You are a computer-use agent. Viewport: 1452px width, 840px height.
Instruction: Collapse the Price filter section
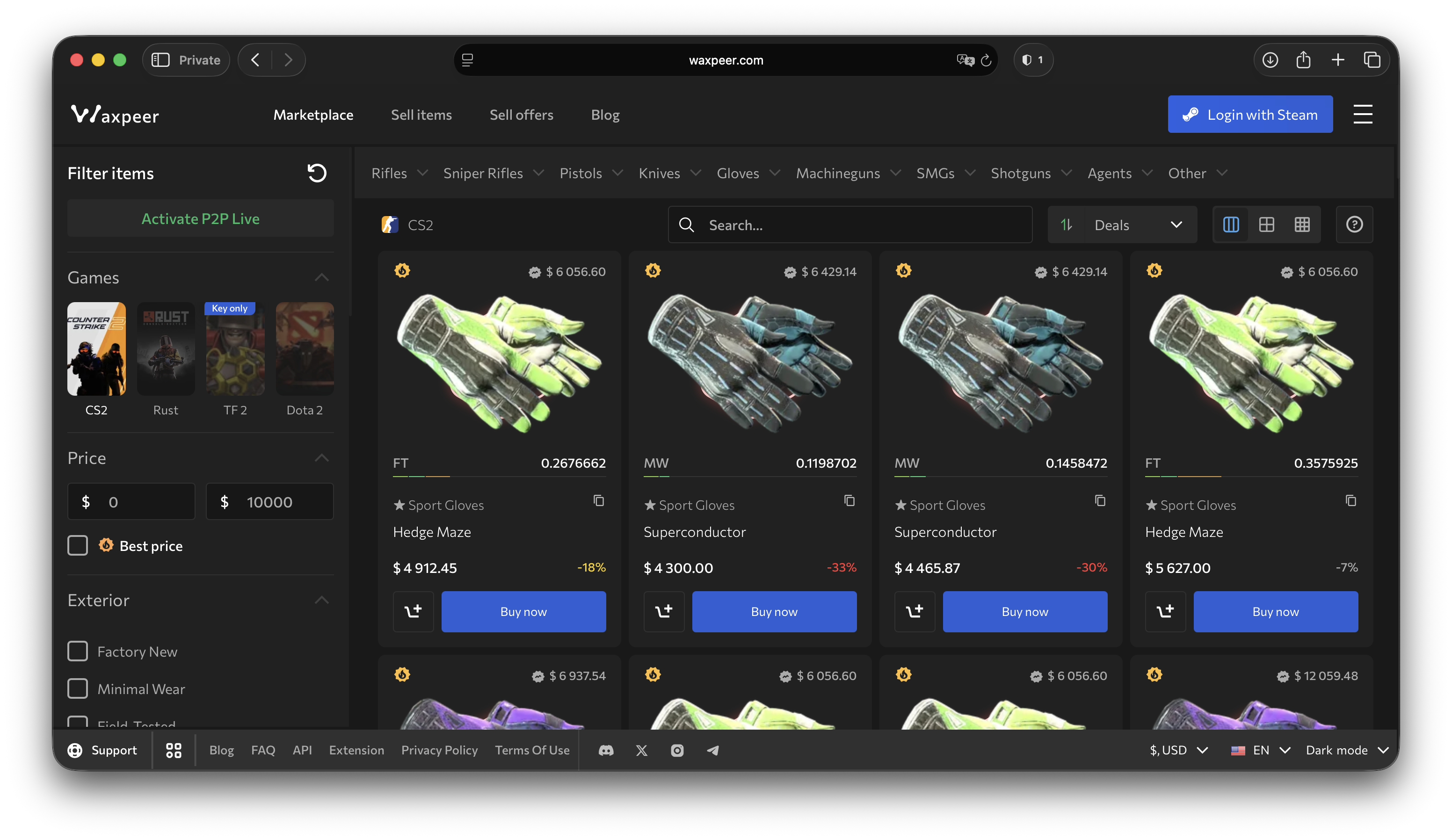point(321,458)
